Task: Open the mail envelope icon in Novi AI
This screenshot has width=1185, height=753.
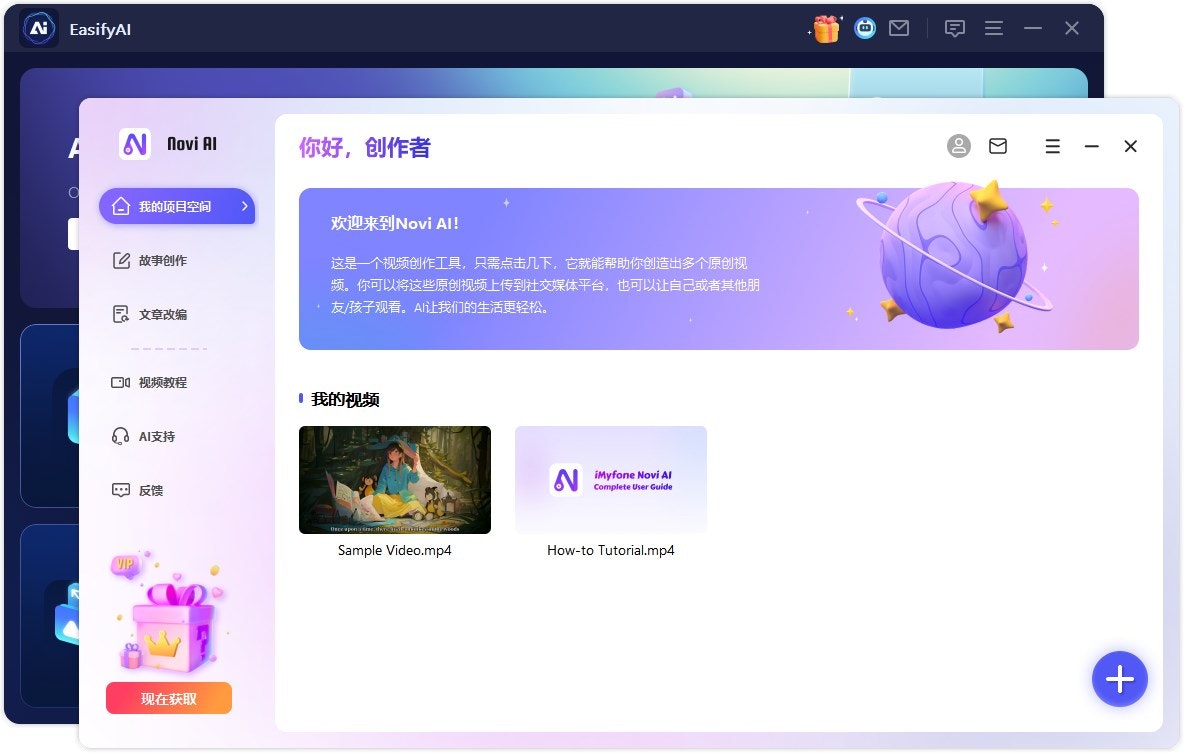Action: pyautogui.click(x=998, y=146)
